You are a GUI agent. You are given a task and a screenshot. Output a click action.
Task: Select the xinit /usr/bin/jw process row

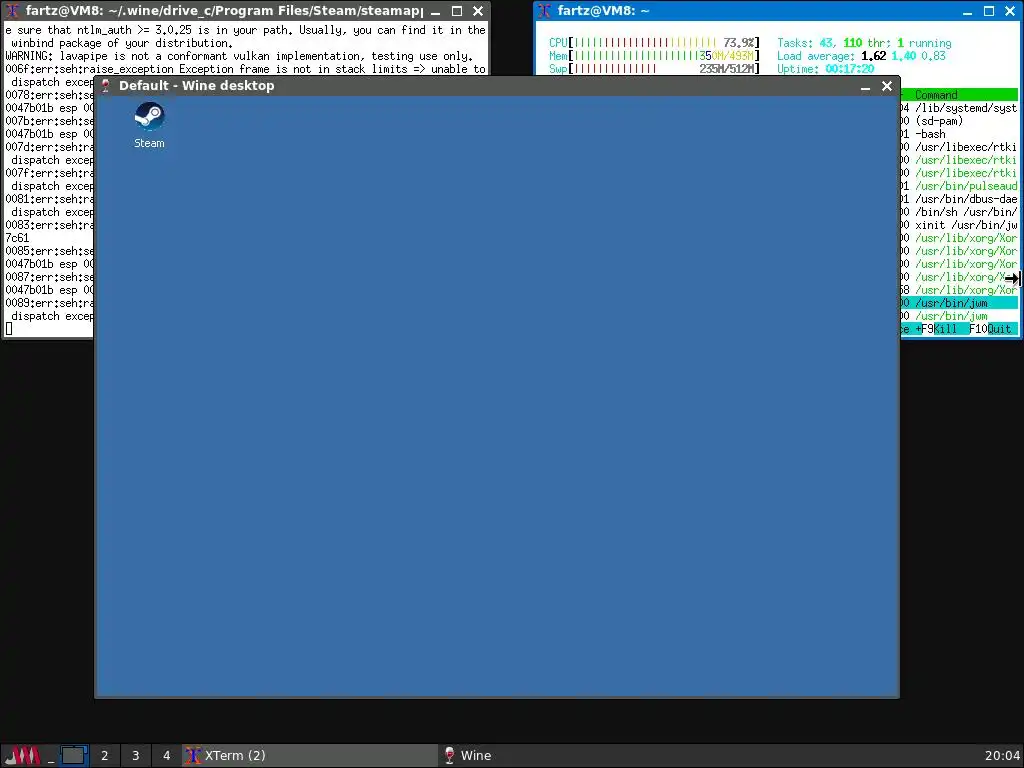[x=959, y=225]
